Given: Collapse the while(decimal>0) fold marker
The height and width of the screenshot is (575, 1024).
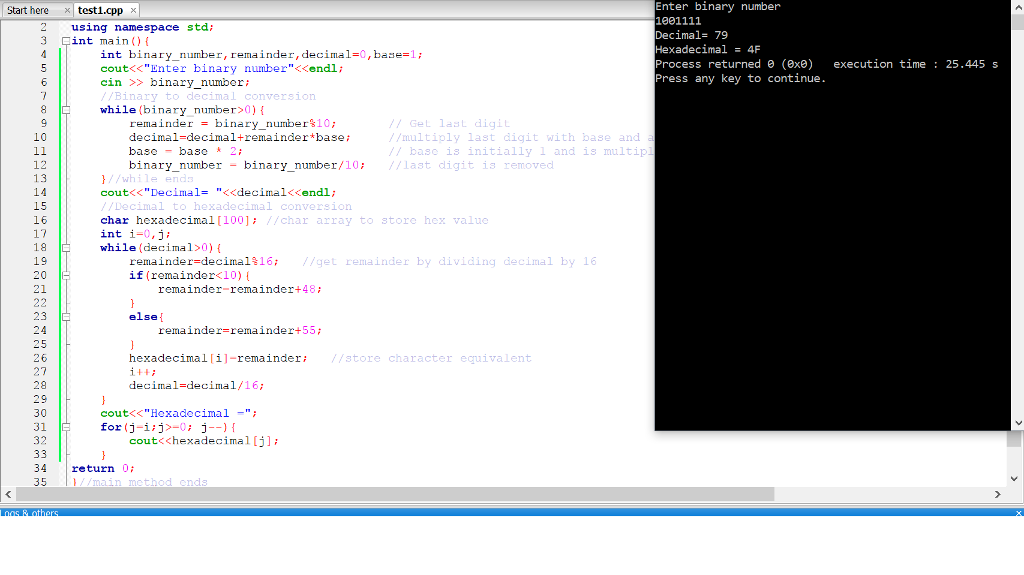Looking at the screenshot, I should pos(66,248).
